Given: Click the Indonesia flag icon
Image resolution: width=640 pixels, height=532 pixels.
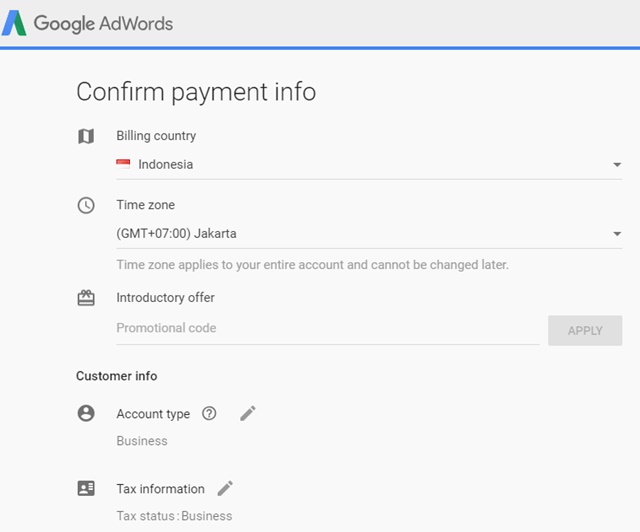Looking at the screenshot, I should pos(124,164).
